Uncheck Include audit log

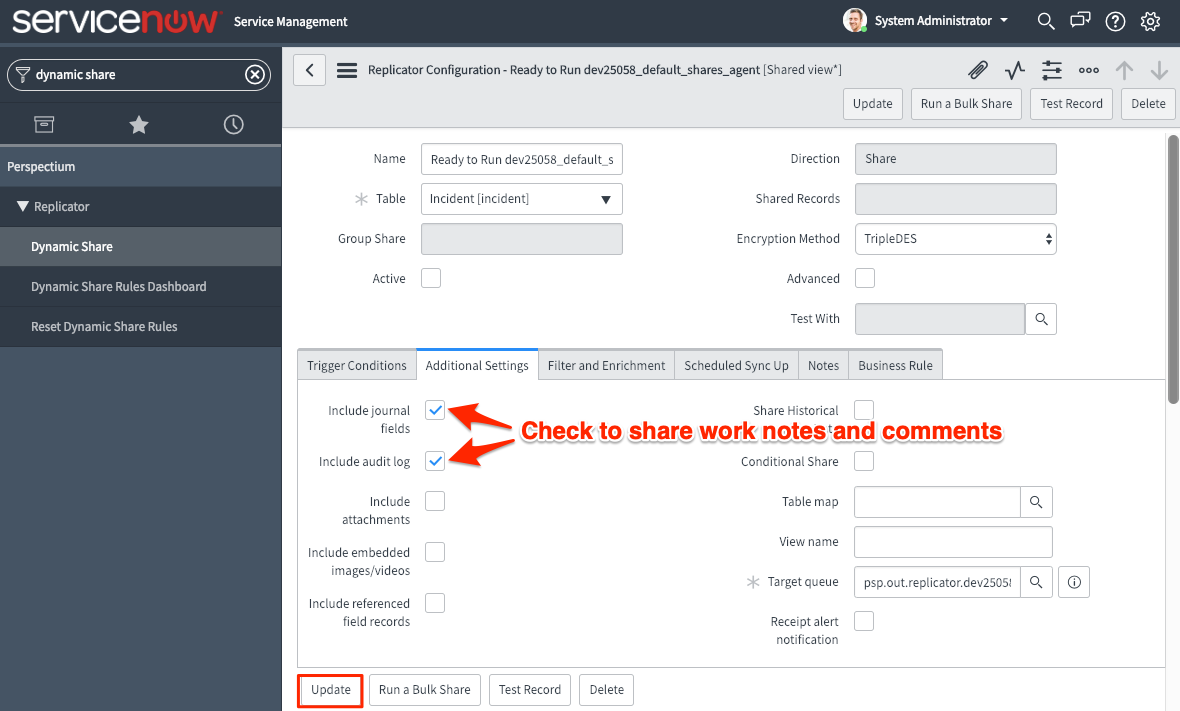pos(435,461)
